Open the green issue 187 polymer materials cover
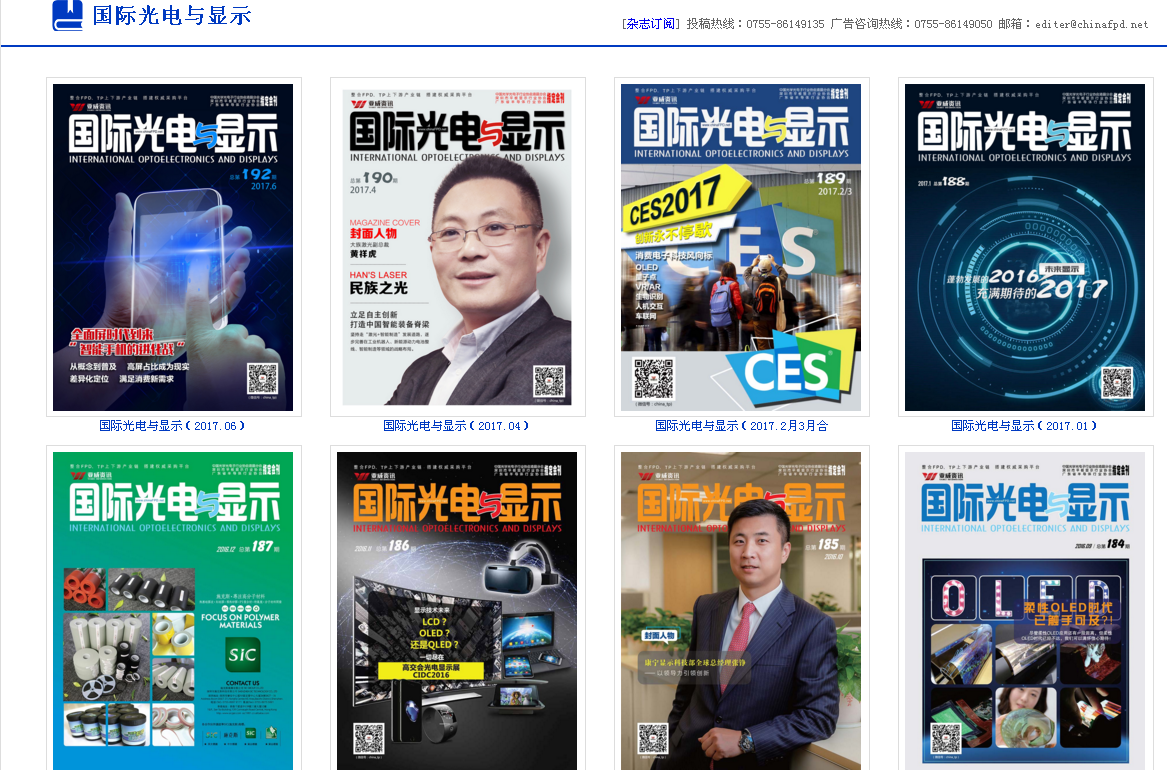This screenshot has height=770, width=1167. tap(173, 610)
